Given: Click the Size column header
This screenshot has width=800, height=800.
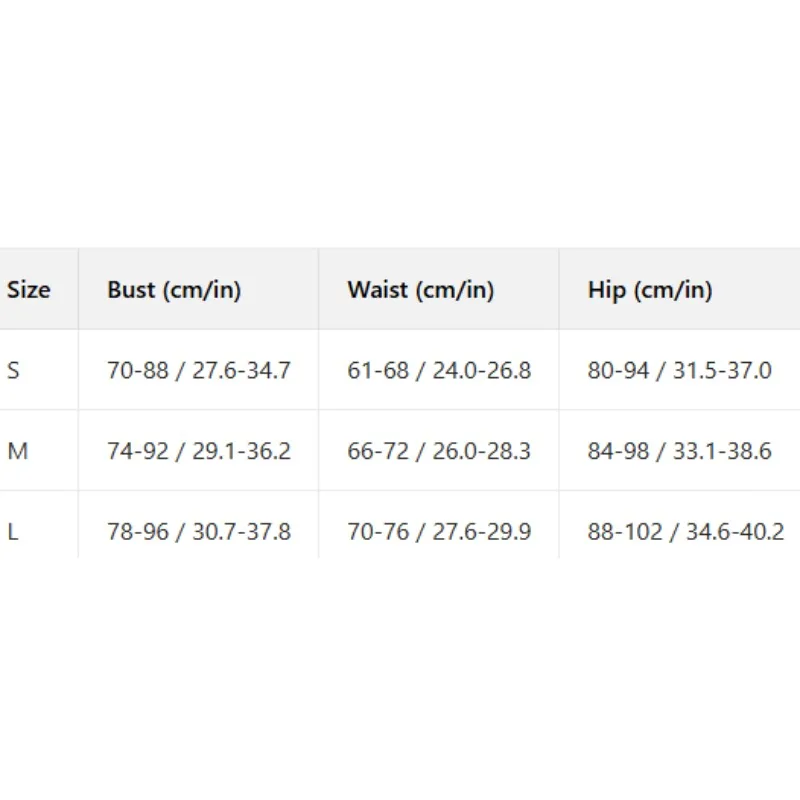Looking at the screenshot, I should tap(28, 290).
